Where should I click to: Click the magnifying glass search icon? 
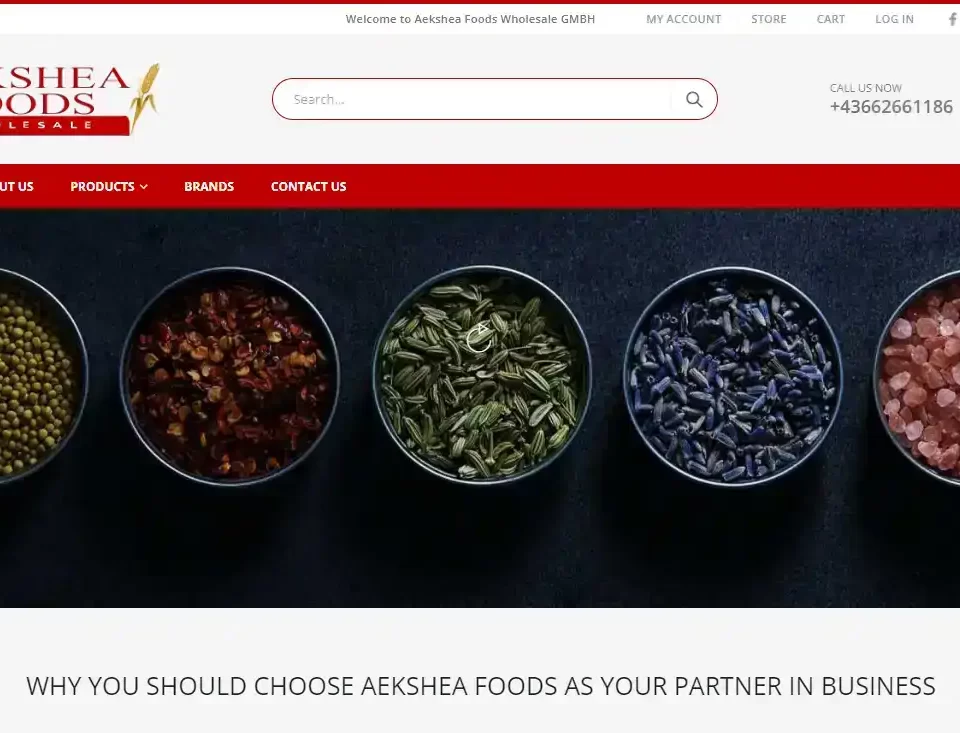[694, 99]
